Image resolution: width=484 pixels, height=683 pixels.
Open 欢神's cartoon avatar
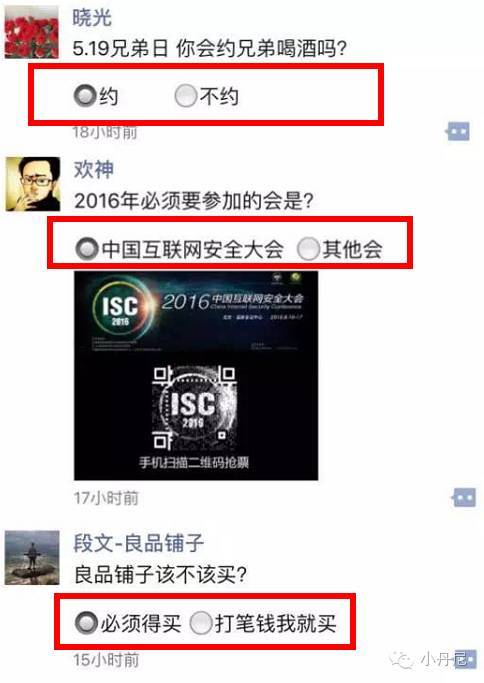(33, 184)
